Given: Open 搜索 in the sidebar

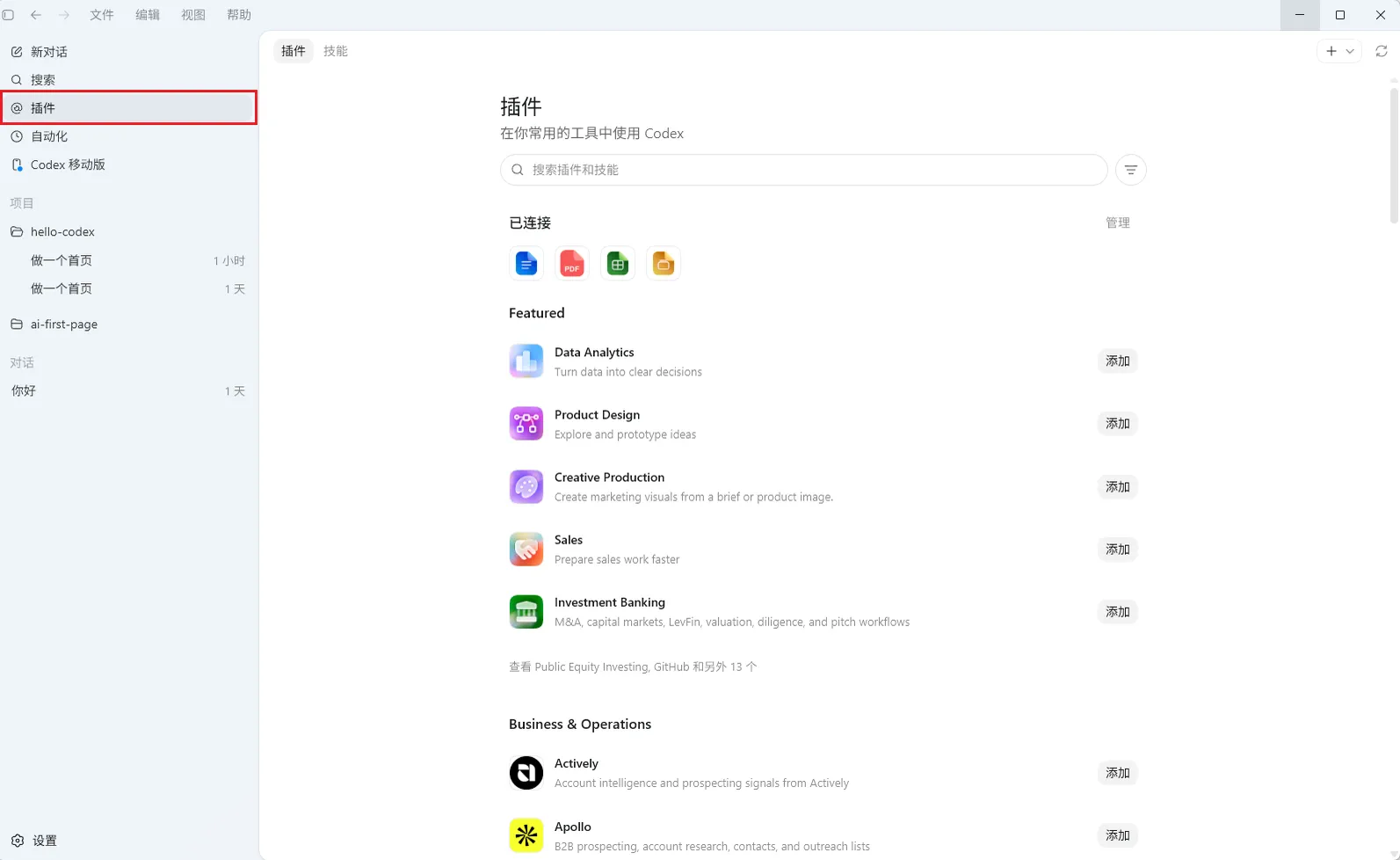Looking at the screenshot, I should pyautogui.click(x=129, y=80).
